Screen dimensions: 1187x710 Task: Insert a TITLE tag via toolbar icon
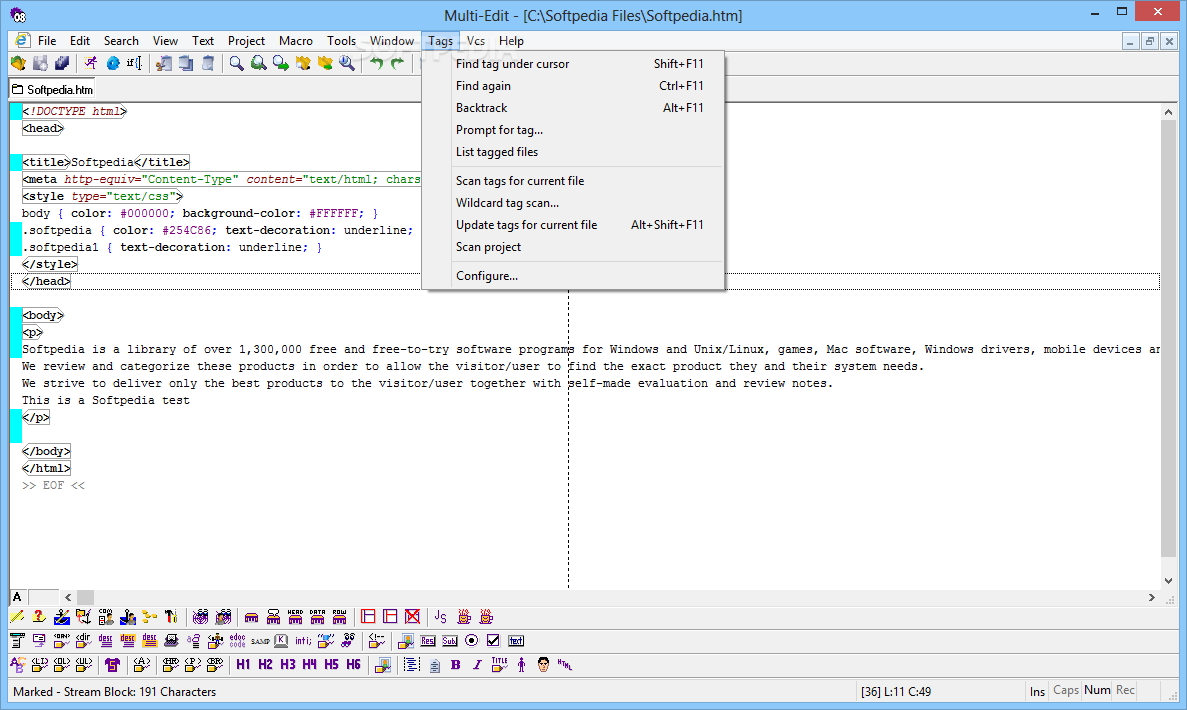(x=499, y=665)
